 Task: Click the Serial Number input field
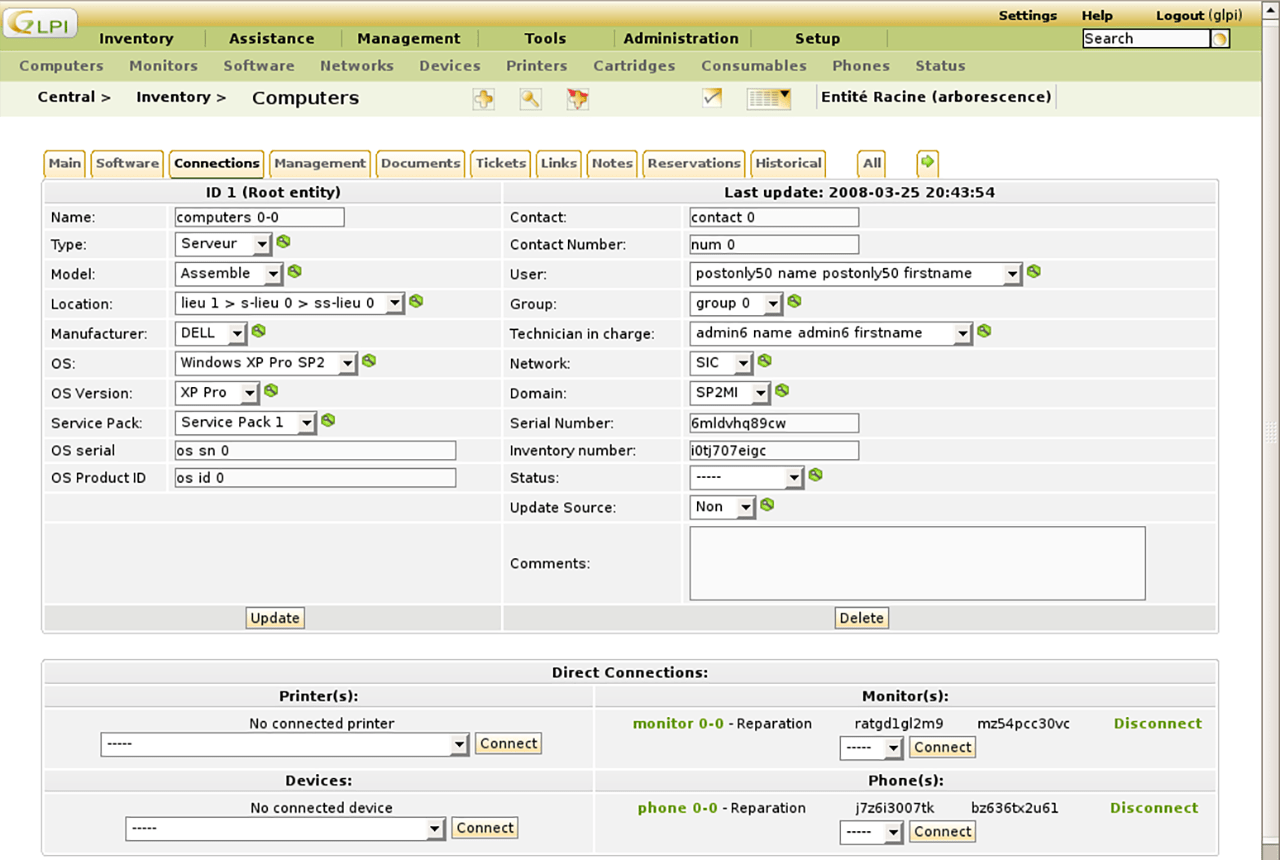(x=774, y=423)
